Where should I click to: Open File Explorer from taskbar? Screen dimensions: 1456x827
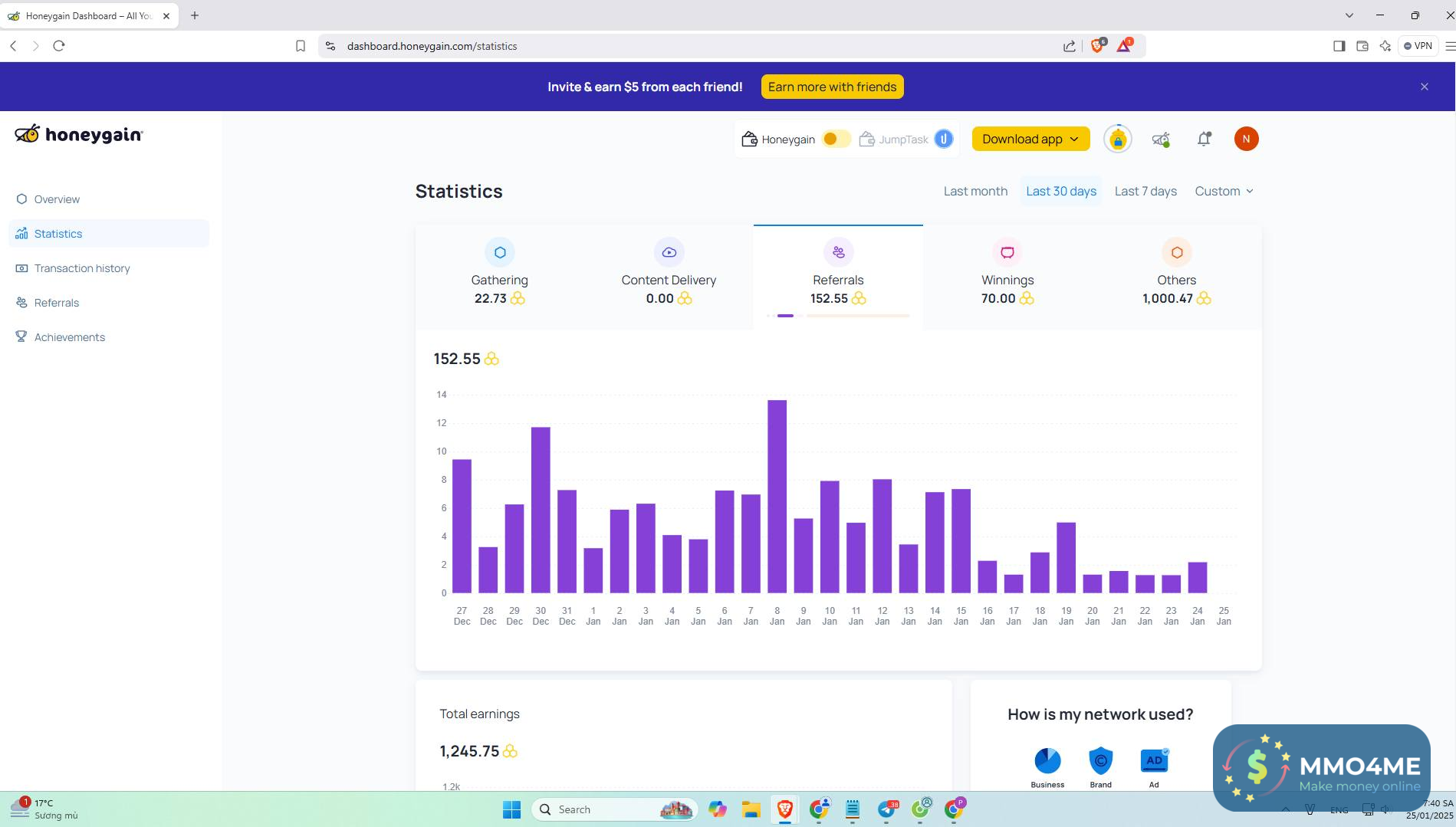tap(751, 809)
